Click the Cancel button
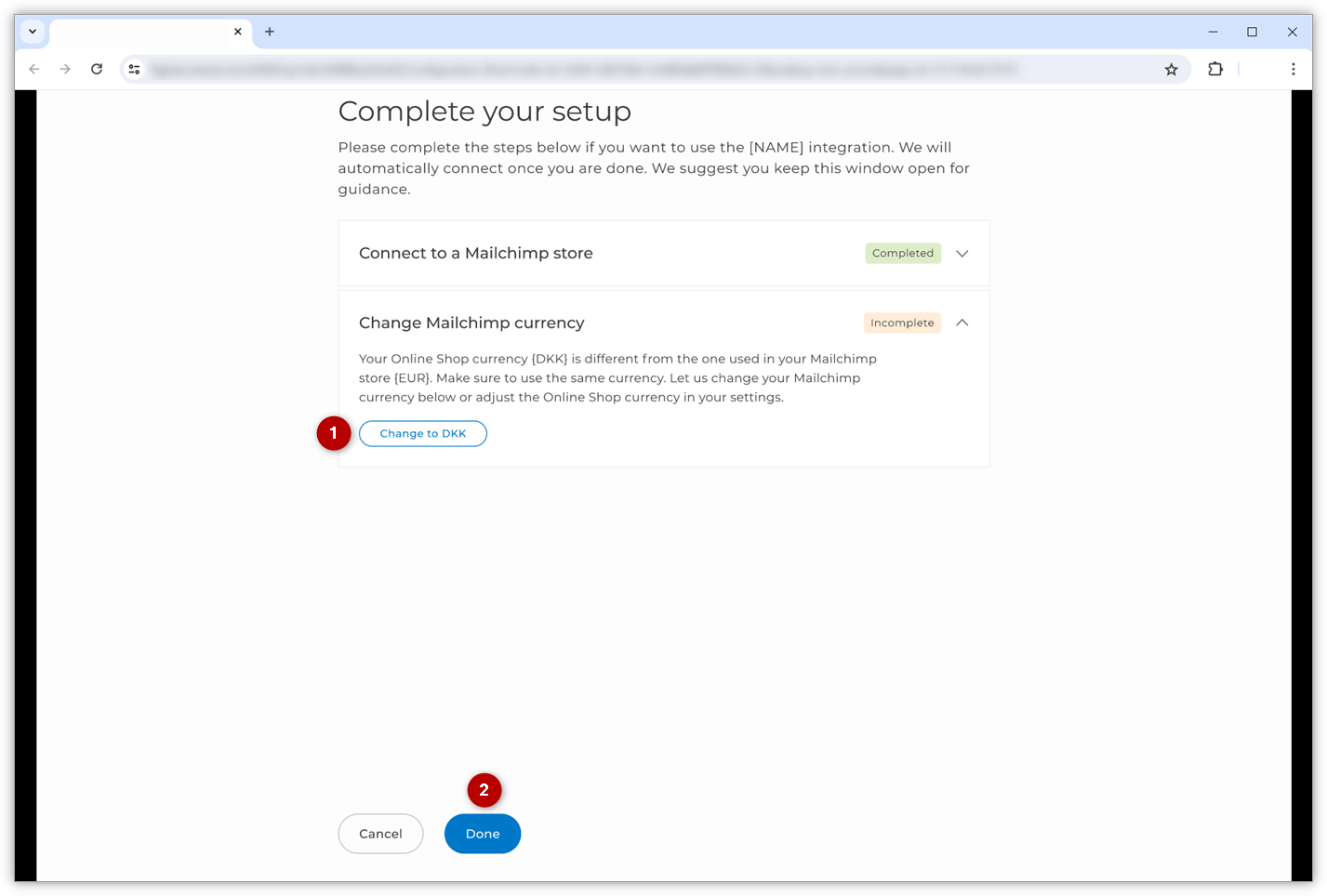The width and height of the screenshot is (1327, 896). [x=380, y=834]
